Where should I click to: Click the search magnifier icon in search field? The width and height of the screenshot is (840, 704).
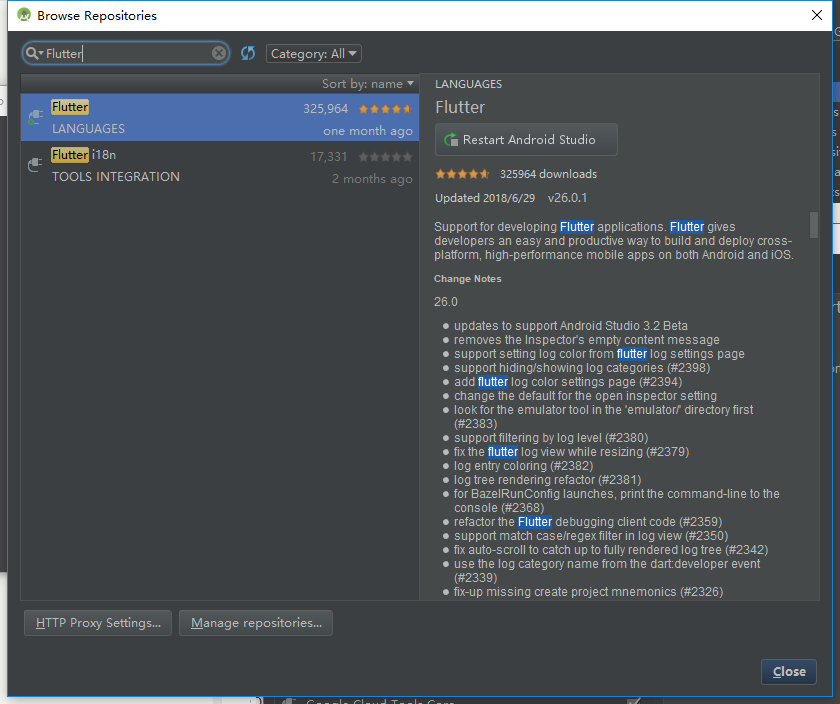pyautogui.click(x=34, y=53)
